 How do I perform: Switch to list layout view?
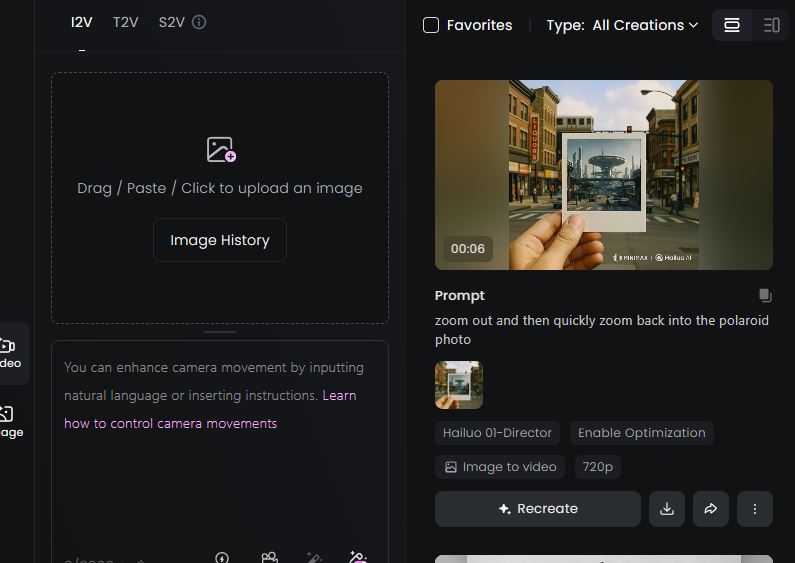pyautogui.click(x=771, y=25)
